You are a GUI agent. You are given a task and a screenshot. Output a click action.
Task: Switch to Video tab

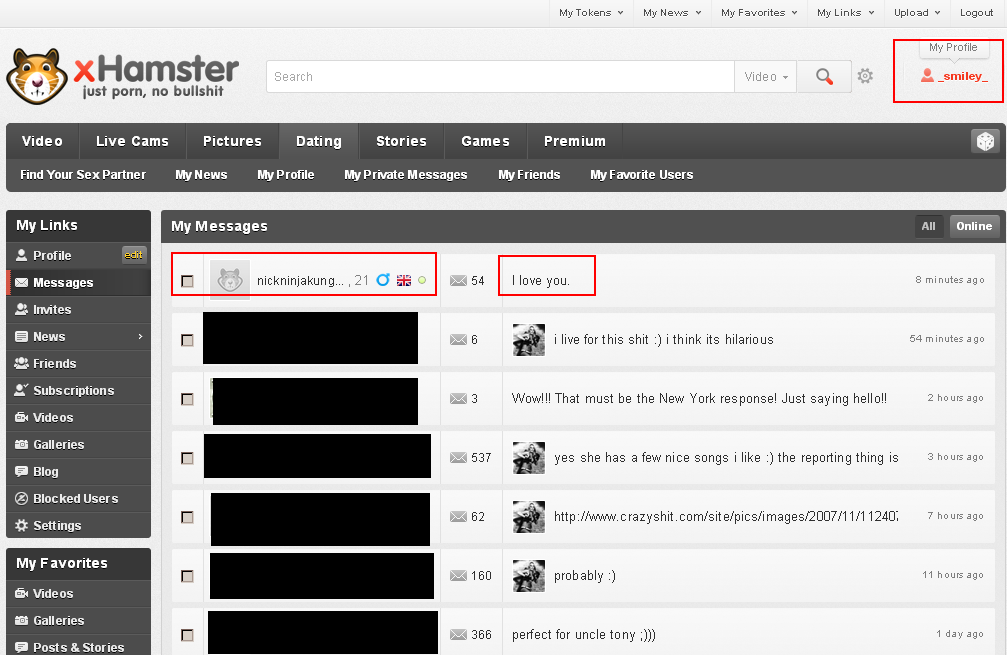pos(42,141)
